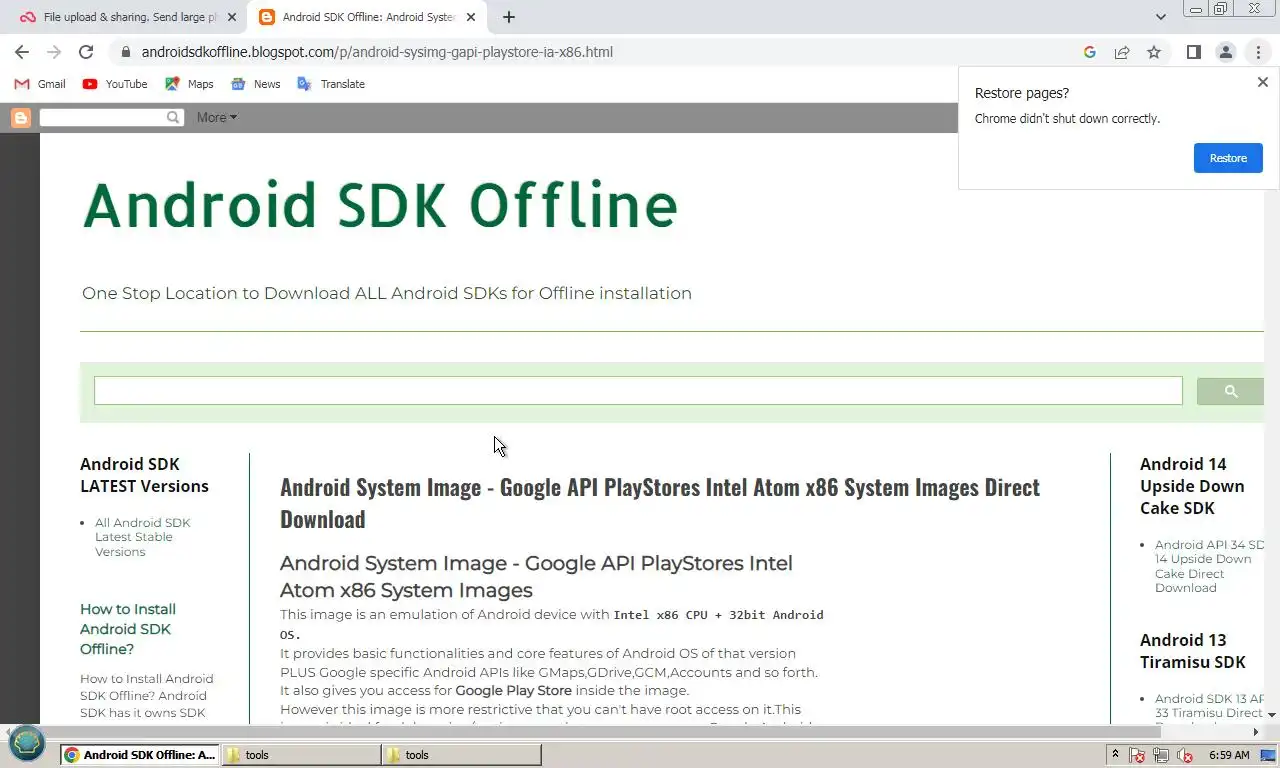Click the Google icon in address bar
The image size is (1280, 768).
click(x=1090, y=52)
